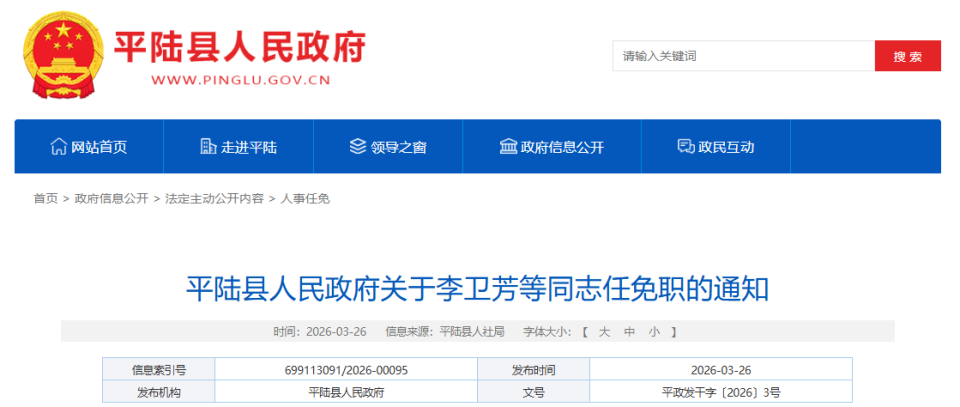Go to 首页 in the breadcrumb

pyautogui.click(x=45, y=198)
